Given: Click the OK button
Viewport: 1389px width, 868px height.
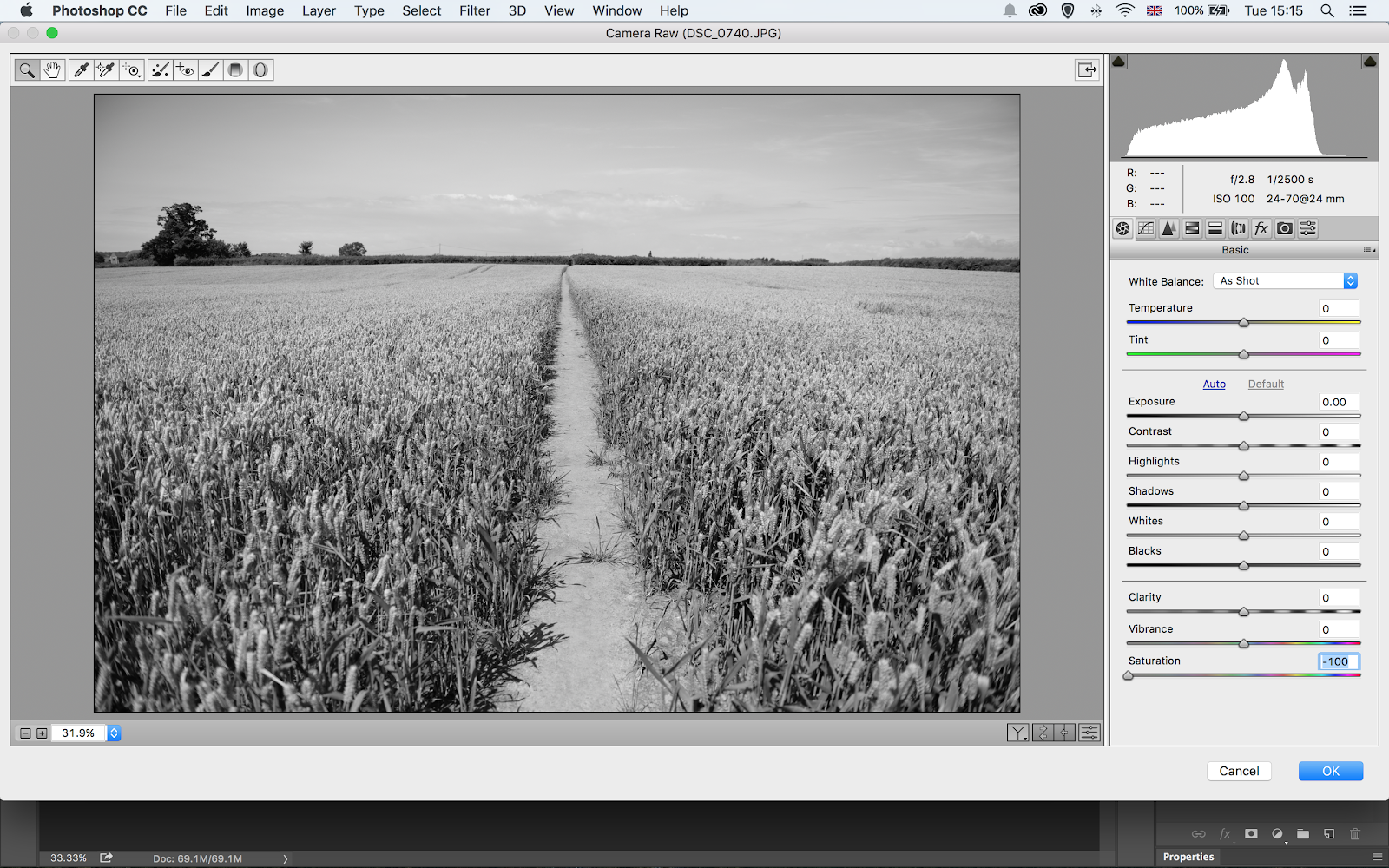Looking at the screenshot, I should [x=1330, y=771].
